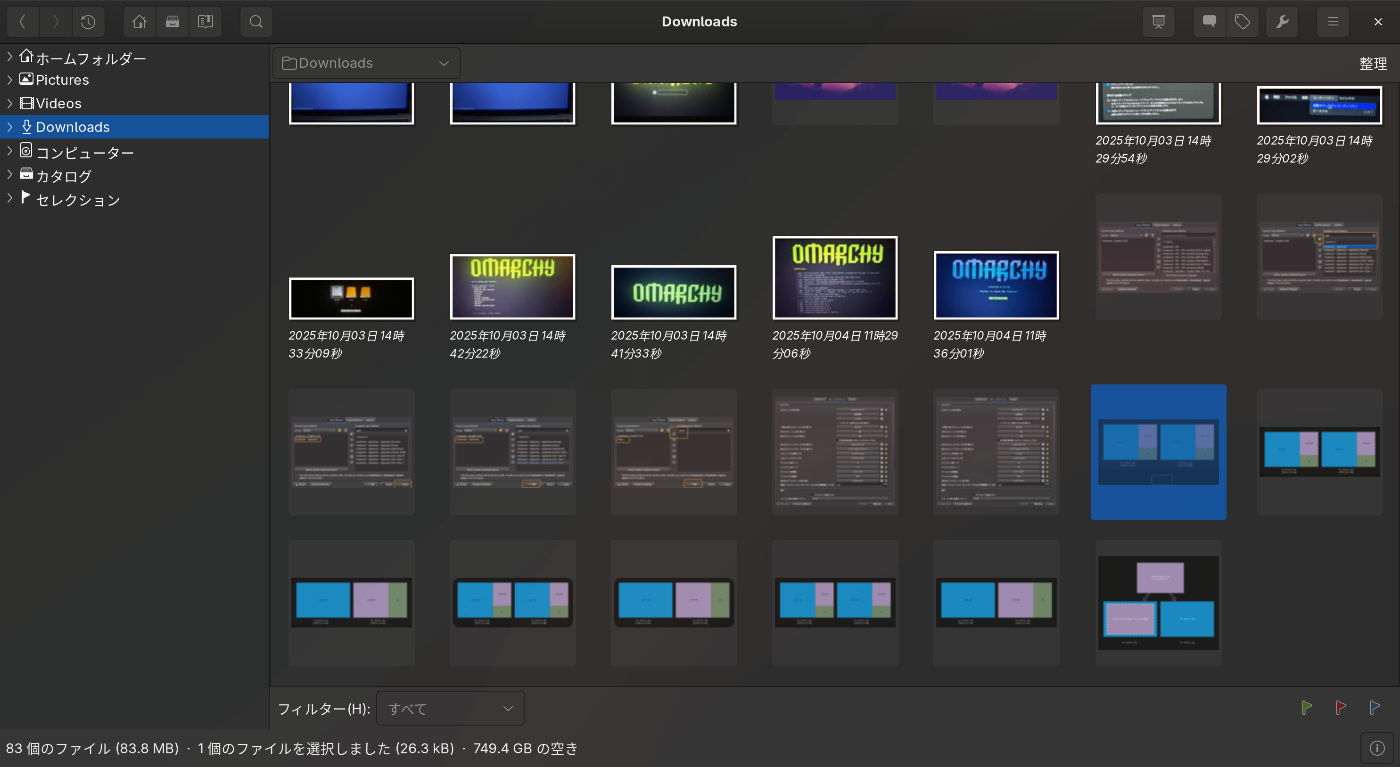Click the currently selected blue-highlighted thumbnail

[x=1158, y=452]
